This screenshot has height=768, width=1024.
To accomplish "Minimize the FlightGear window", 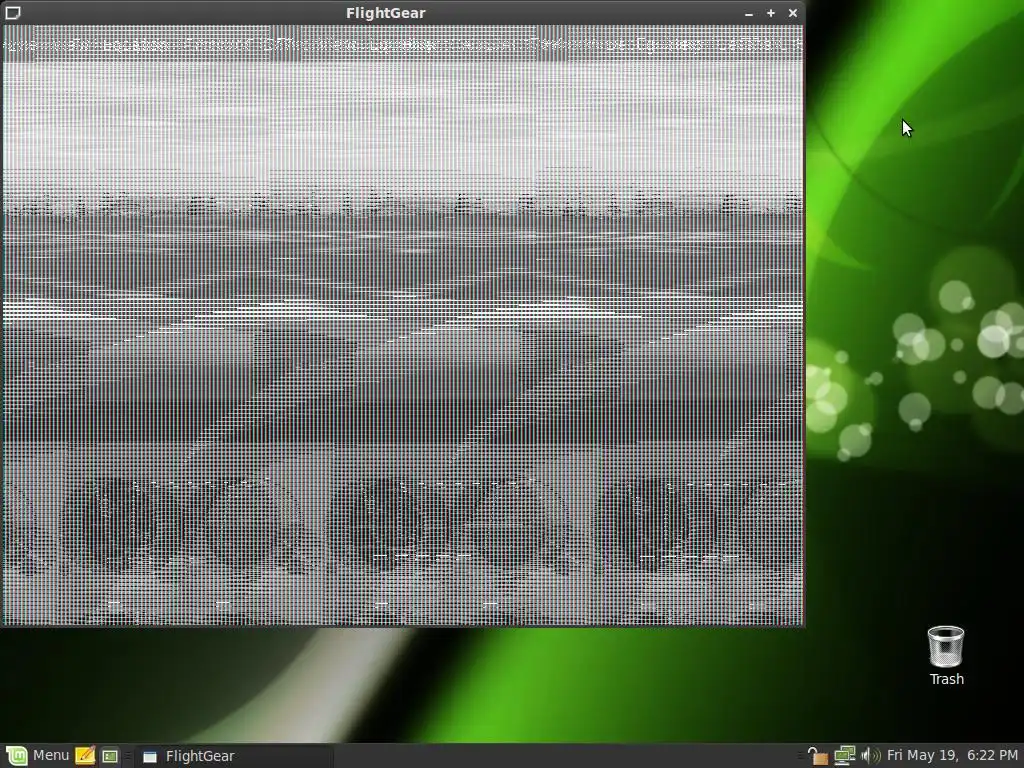I will pyautogui.click(x=748, y=13).
